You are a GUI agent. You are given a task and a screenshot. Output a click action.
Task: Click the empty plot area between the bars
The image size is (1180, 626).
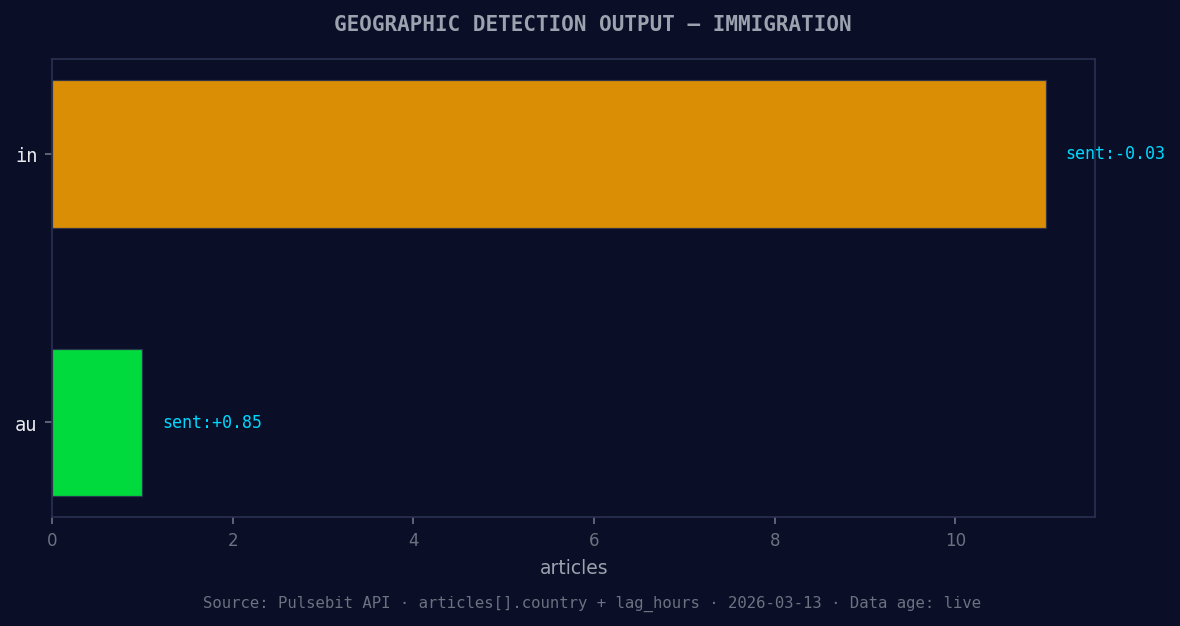(550, 290)
